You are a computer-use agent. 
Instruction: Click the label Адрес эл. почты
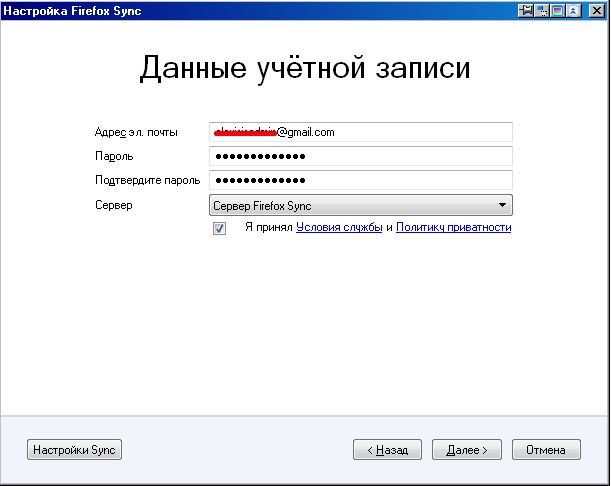tap(136, 132)
